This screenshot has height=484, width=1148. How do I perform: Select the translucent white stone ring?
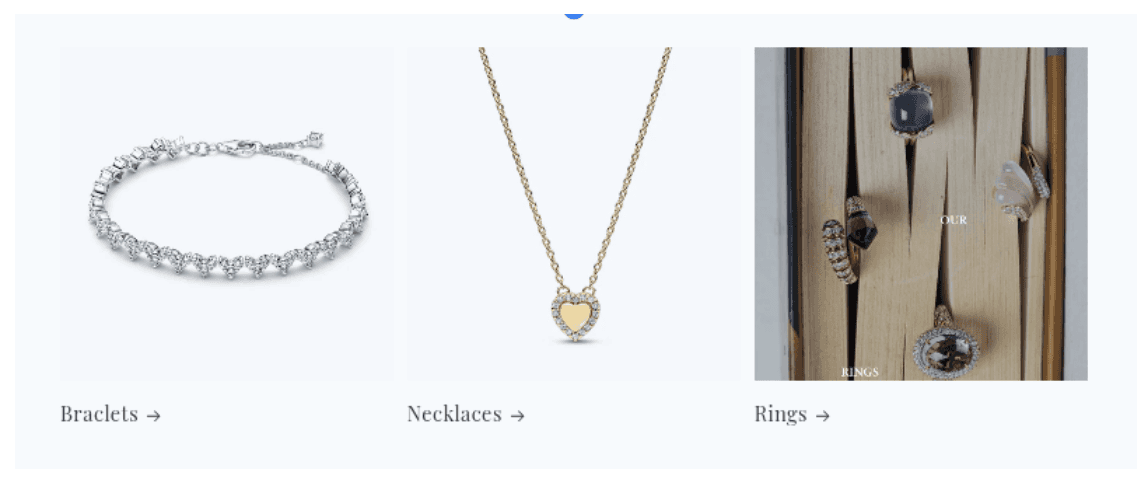pyautogui.click(x=1020, y=184)
